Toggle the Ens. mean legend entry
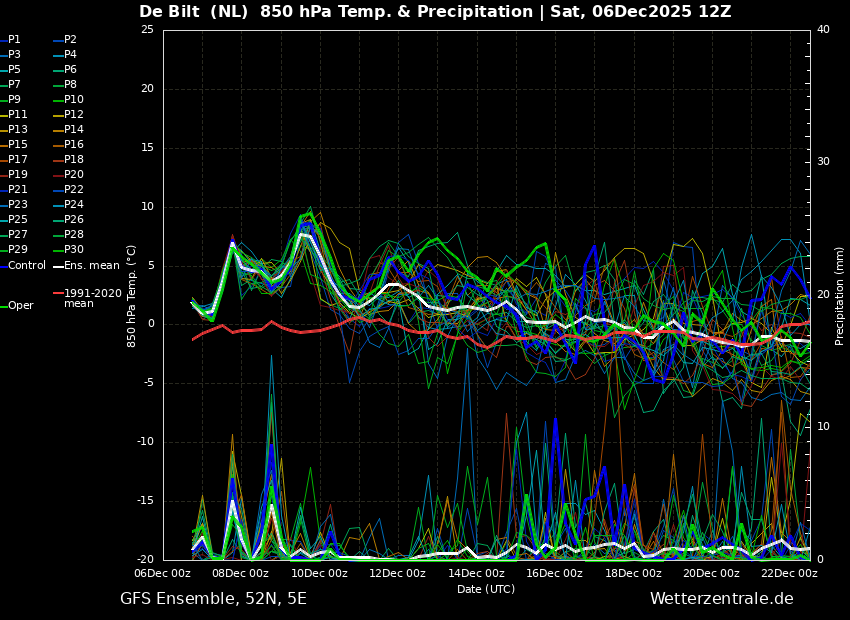850x620 pixels. point(91,266)
